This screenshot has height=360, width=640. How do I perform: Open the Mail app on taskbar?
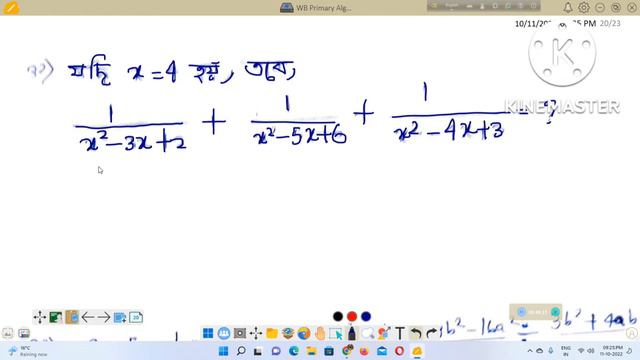[382, 351]
